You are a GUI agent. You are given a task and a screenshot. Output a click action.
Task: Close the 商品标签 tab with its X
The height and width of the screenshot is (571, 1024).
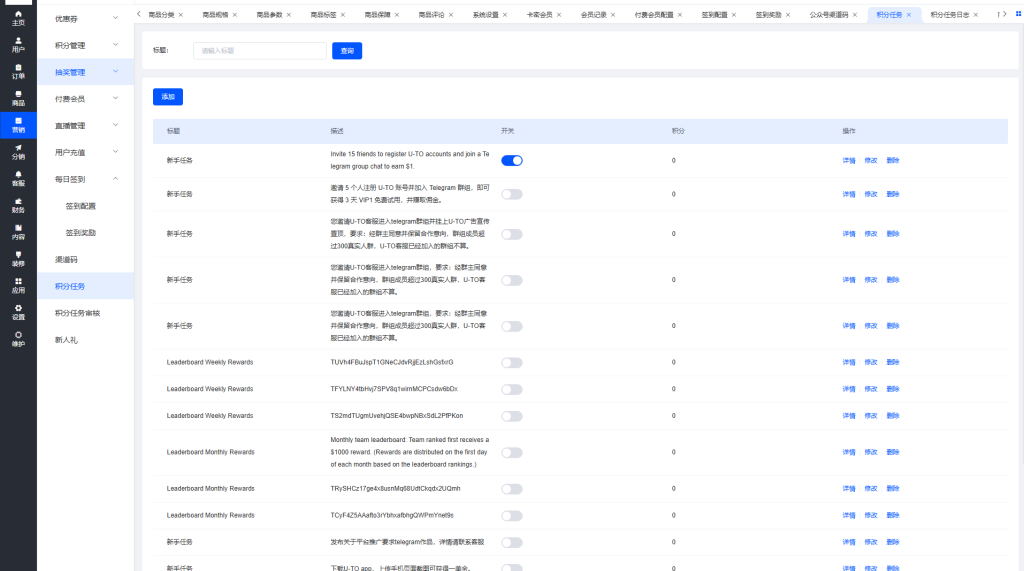(343, 15)
